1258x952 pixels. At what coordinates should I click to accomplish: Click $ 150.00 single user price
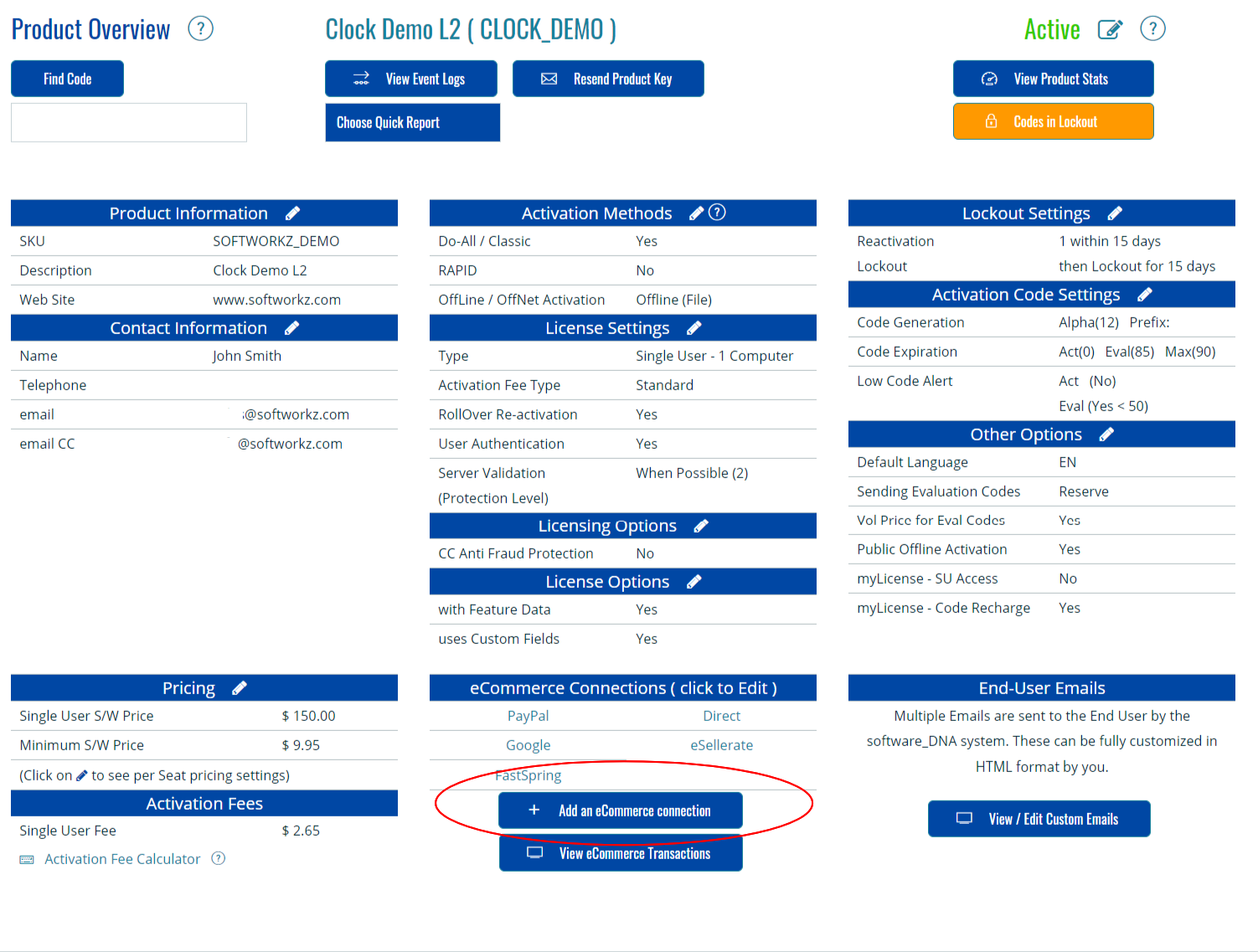point(308,716)
